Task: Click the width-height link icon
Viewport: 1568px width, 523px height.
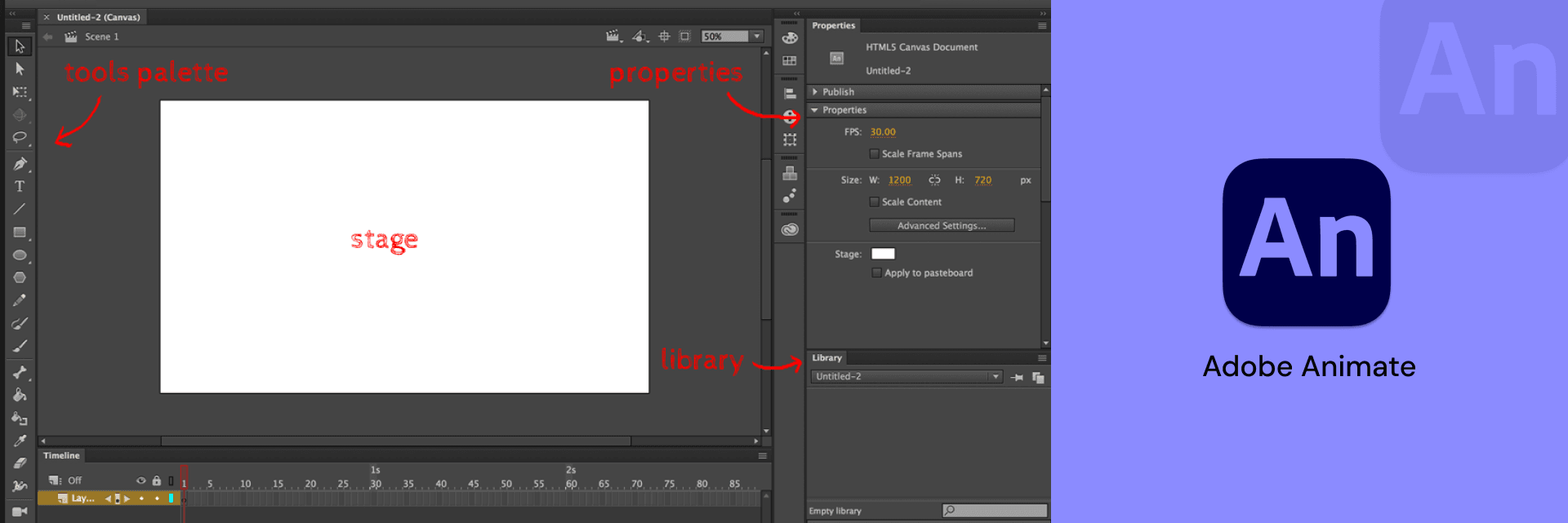Action: pyautogui.click(x=934, y=180)
